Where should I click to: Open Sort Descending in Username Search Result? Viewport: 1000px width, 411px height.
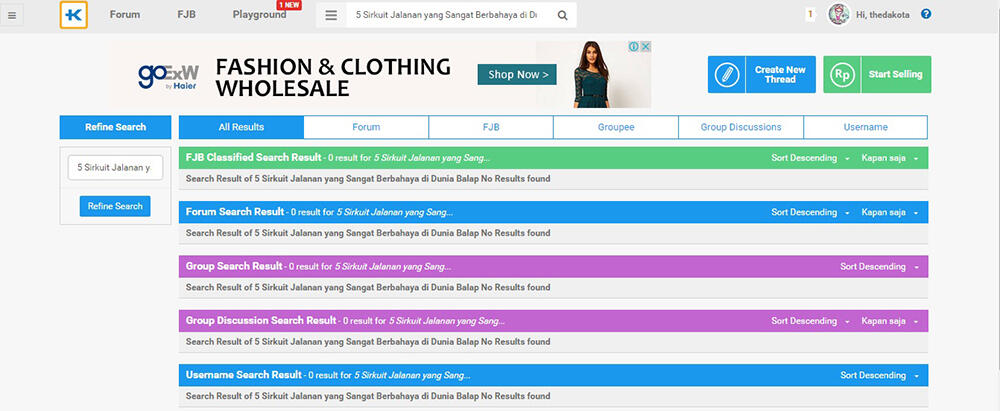879,375
